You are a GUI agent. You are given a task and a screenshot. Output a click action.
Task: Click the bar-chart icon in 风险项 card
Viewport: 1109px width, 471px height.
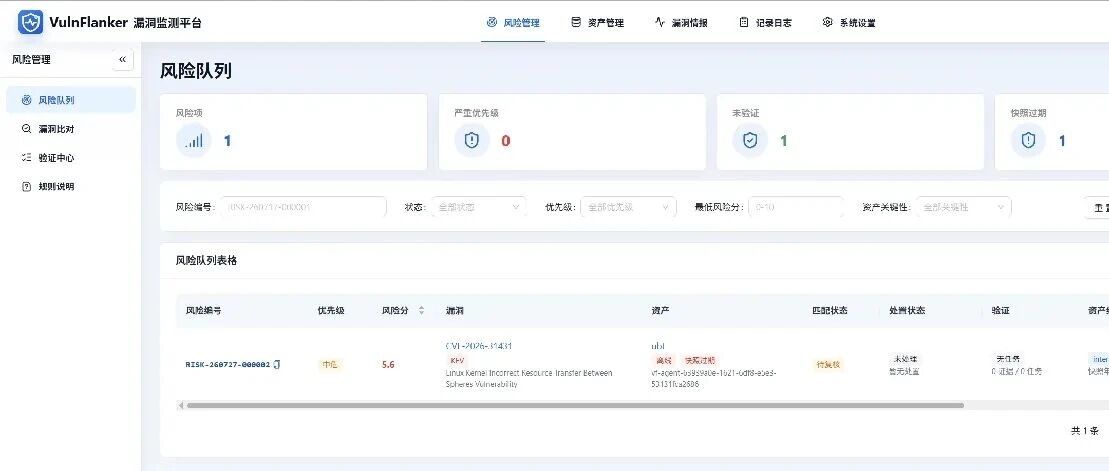[x=194, y=141]
